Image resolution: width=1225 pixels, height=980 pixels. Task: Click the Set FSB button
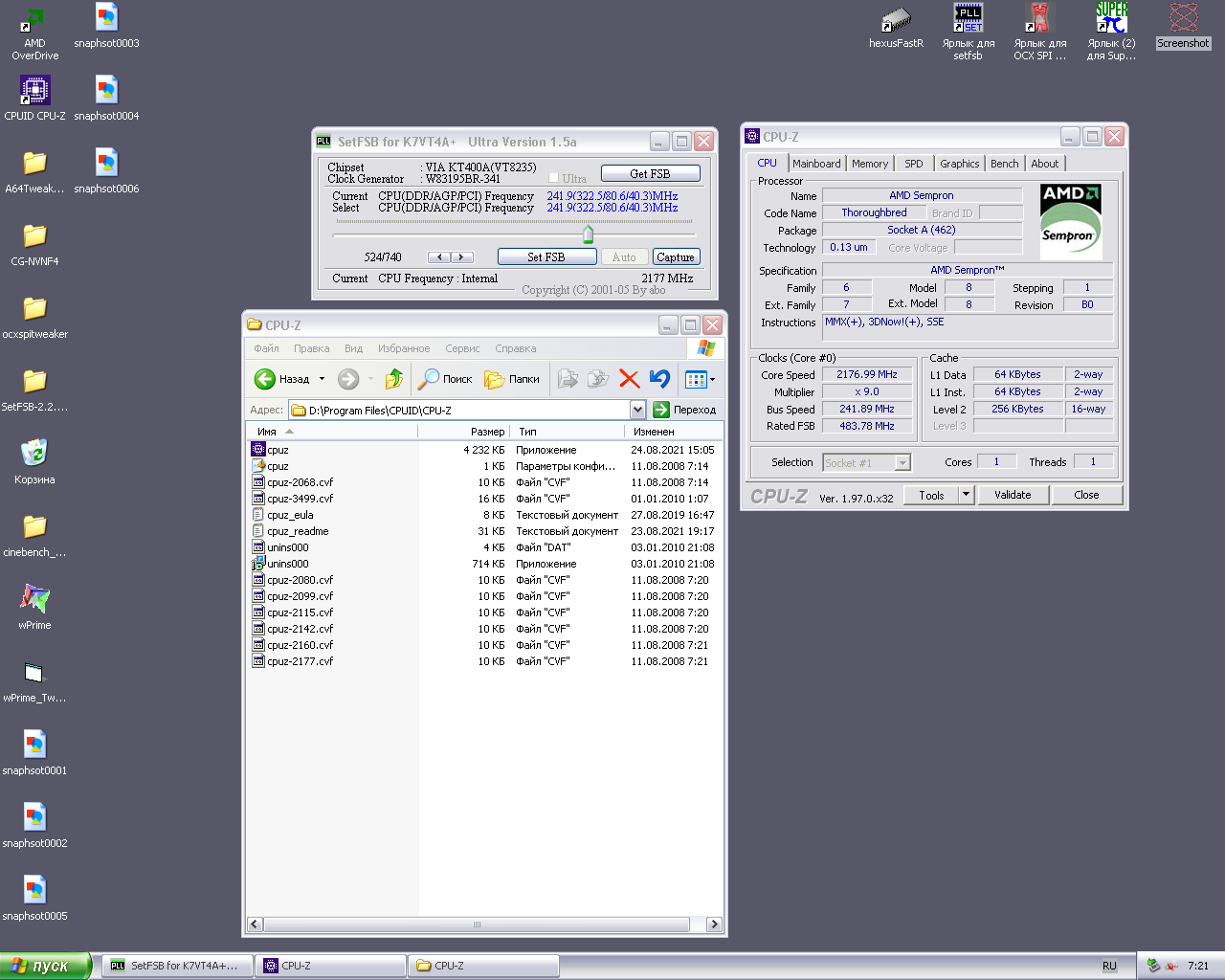[546, 256]
